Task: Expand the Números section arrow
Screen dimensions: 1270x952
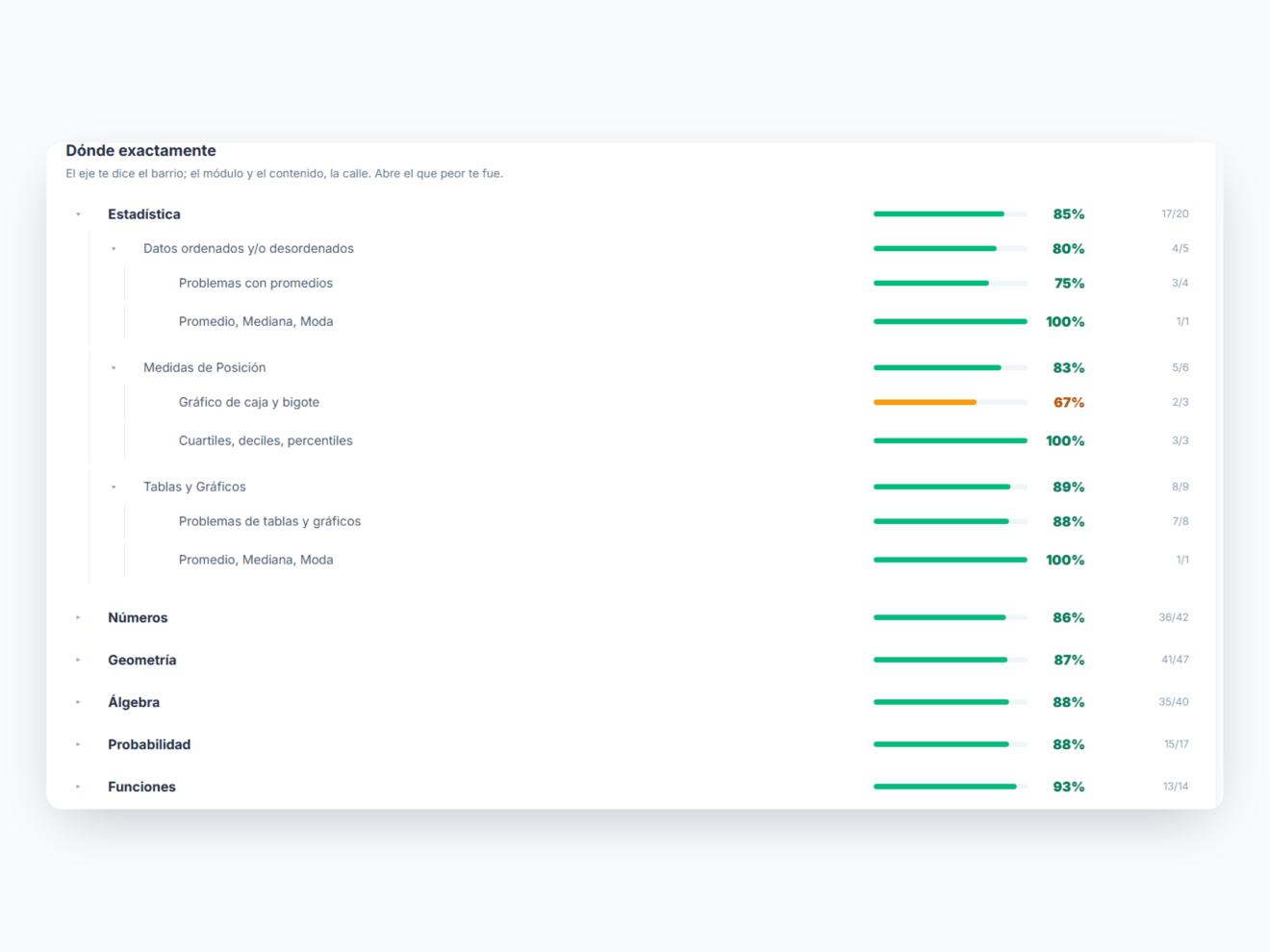Action: click(x=79, y=617)
